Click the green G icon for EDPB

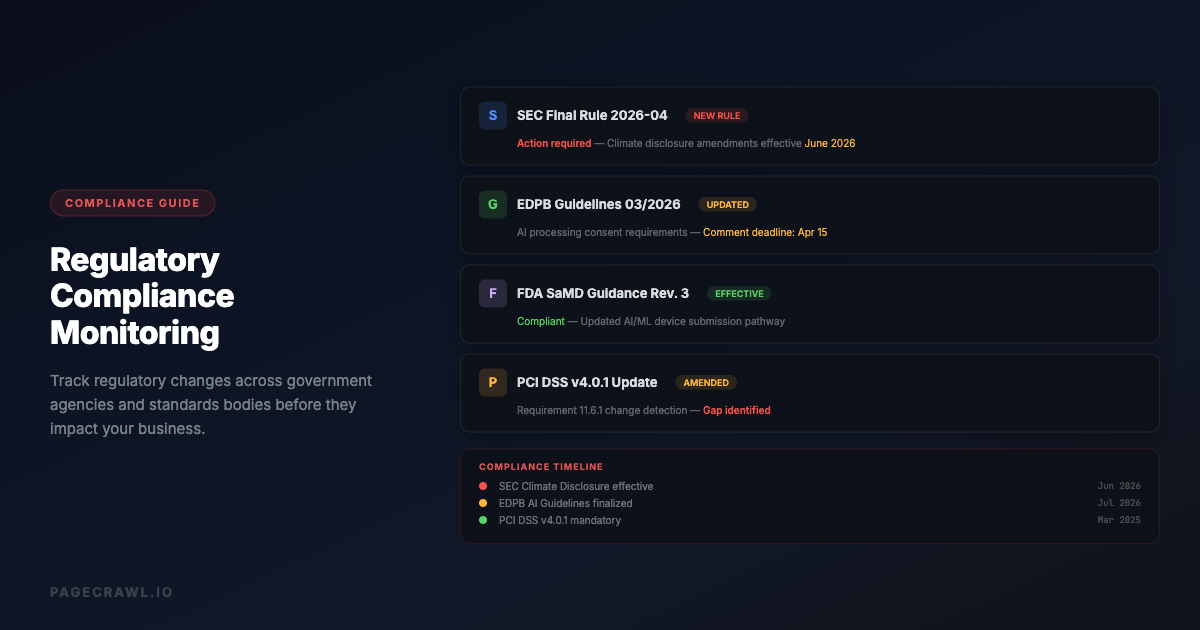pyautogui.click(x=492, y=205)
